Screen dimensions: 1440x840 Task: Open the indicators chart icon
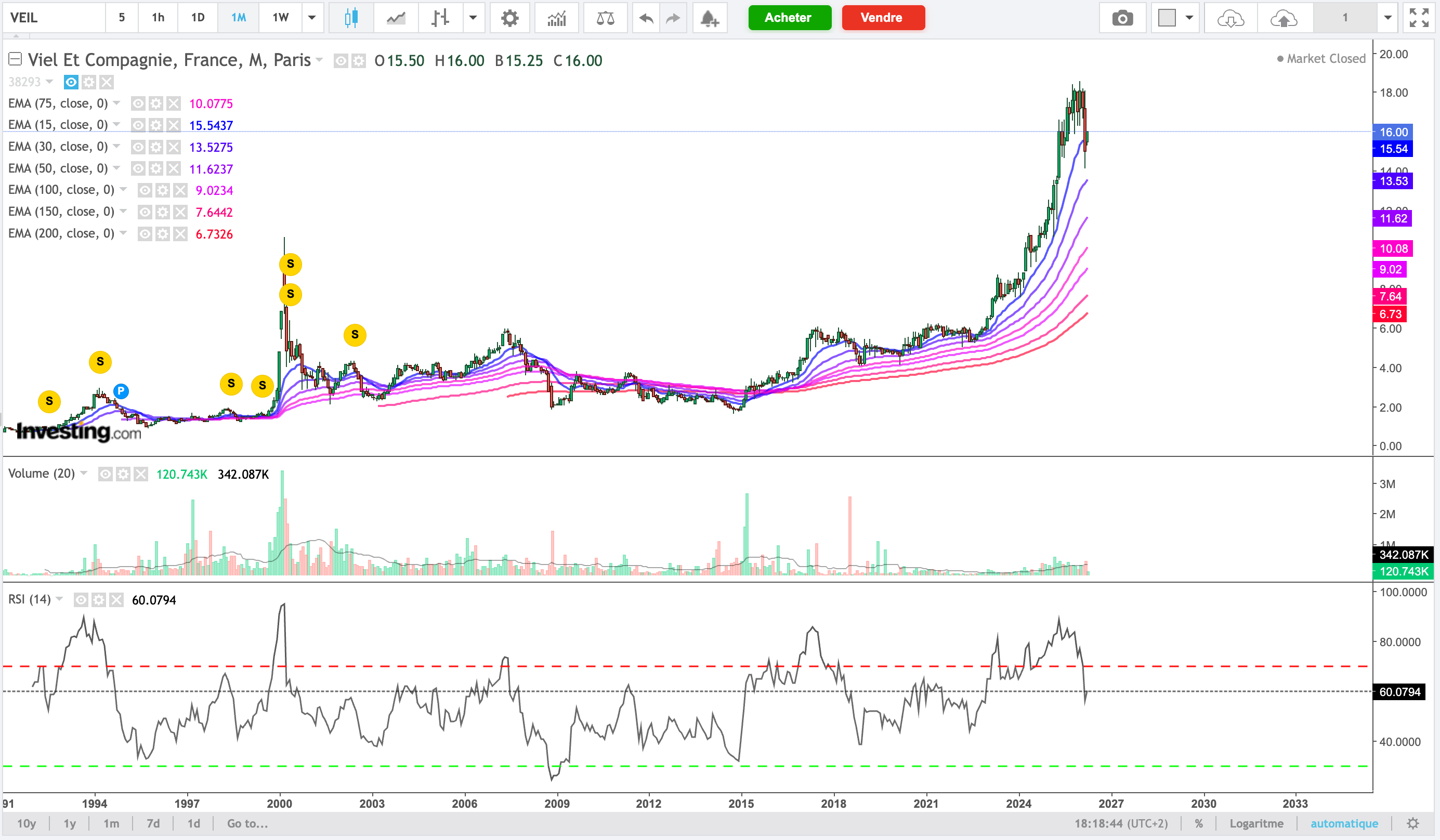[x=556, y=18]
